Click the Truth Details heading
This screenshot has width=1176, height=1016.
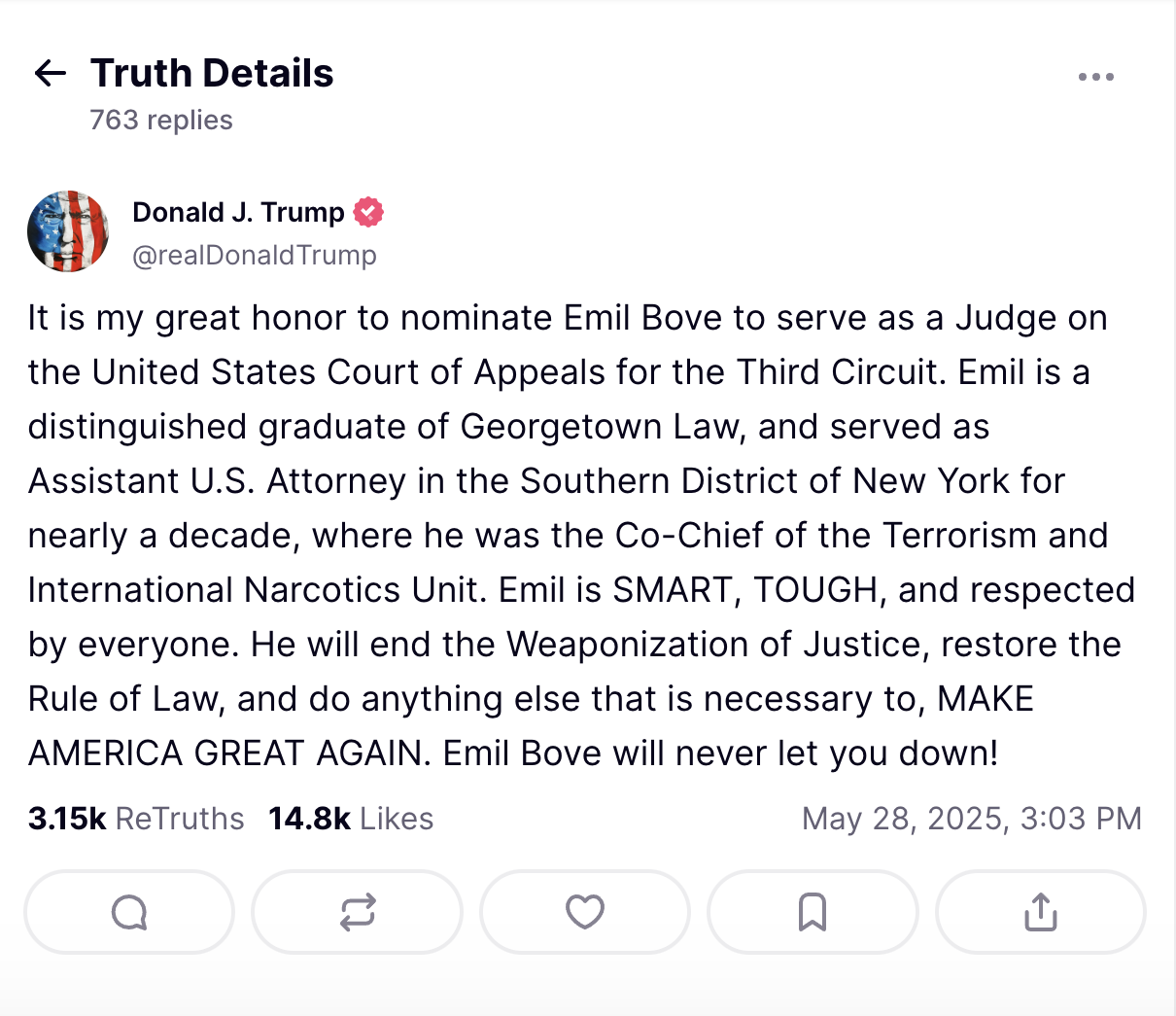(x=212, y=73)
